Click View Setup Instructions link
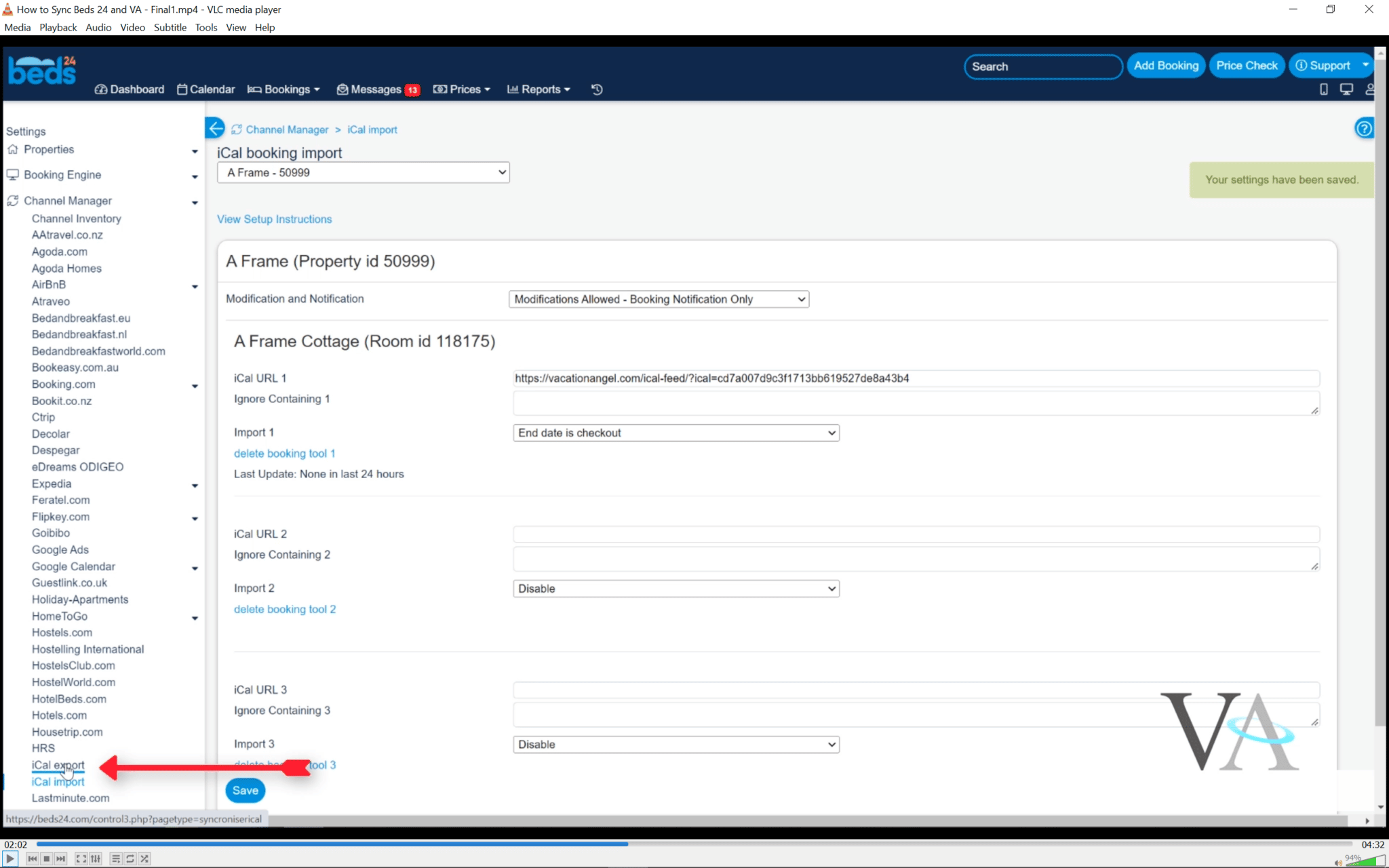This screenshot has height=868, width=1389. click(x=274, y=219)
